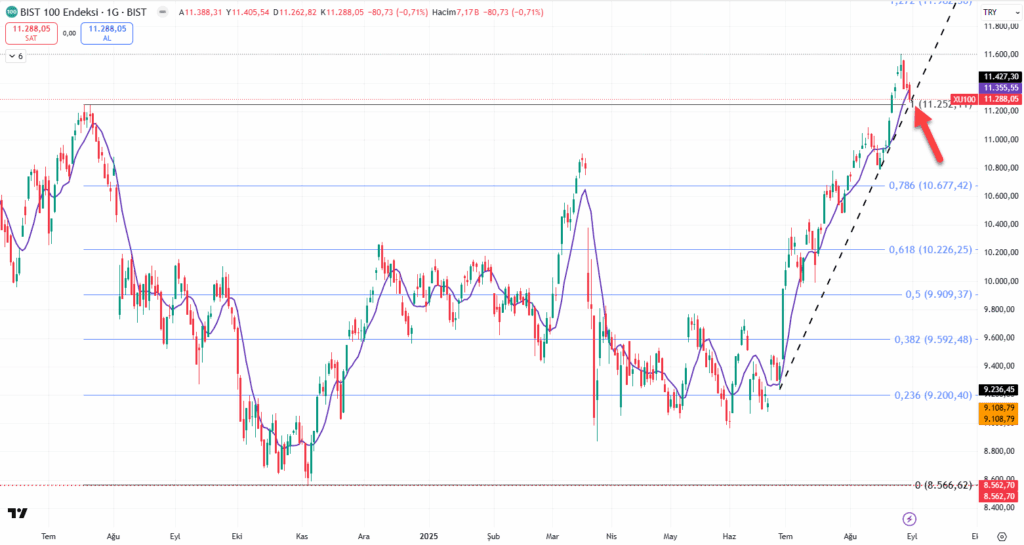
Task: Click the TradingView logo watermark
Action: (x=17, y=514)
